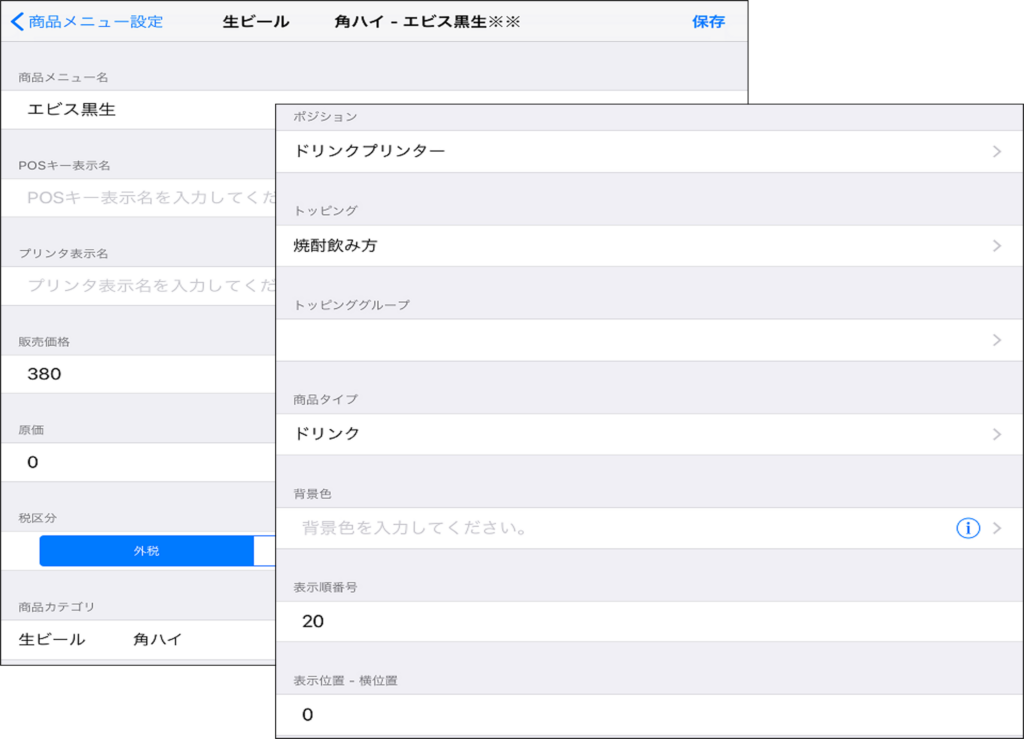Save with the 保存 button
This screenshot has width=1024, height=739.
pyautogui.click(x=709, y=22)
